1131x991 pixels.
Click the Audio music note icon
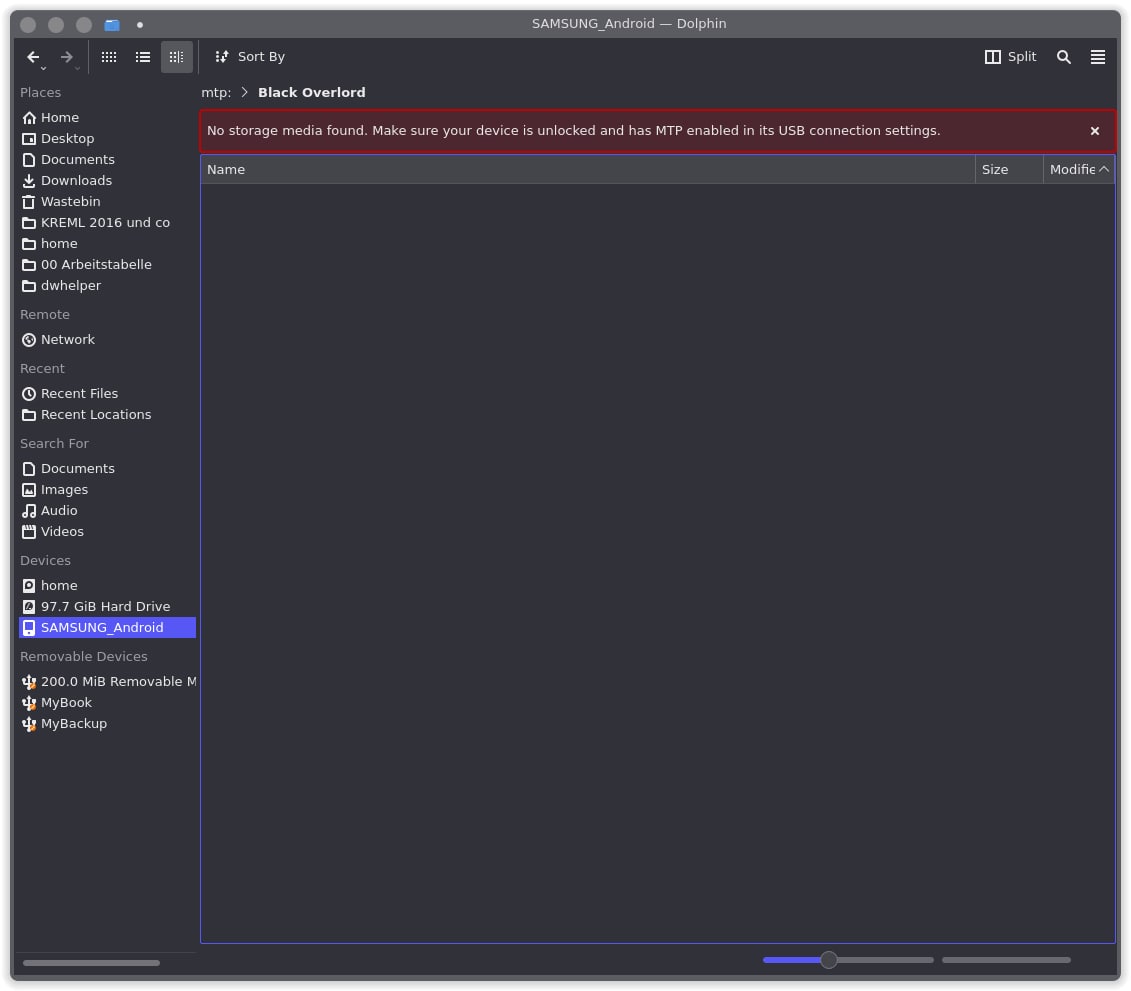point(29,511)
